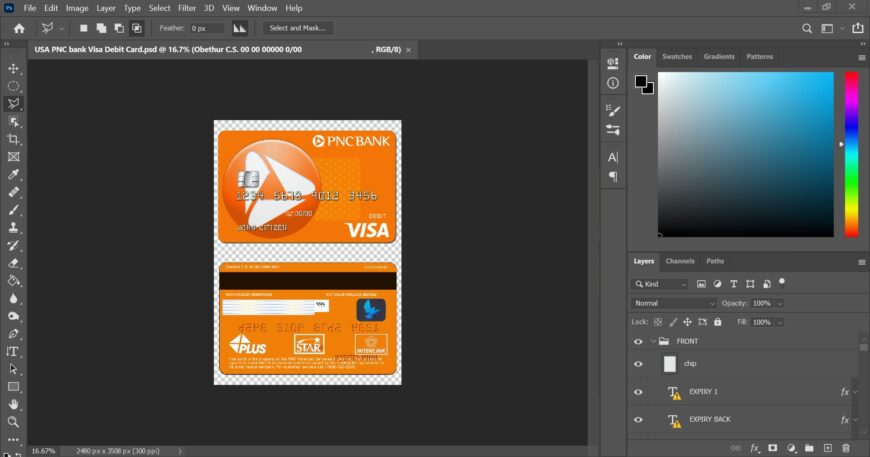Select the Rectangle shape tool
The image size is (870, 457).
(13, 387)
